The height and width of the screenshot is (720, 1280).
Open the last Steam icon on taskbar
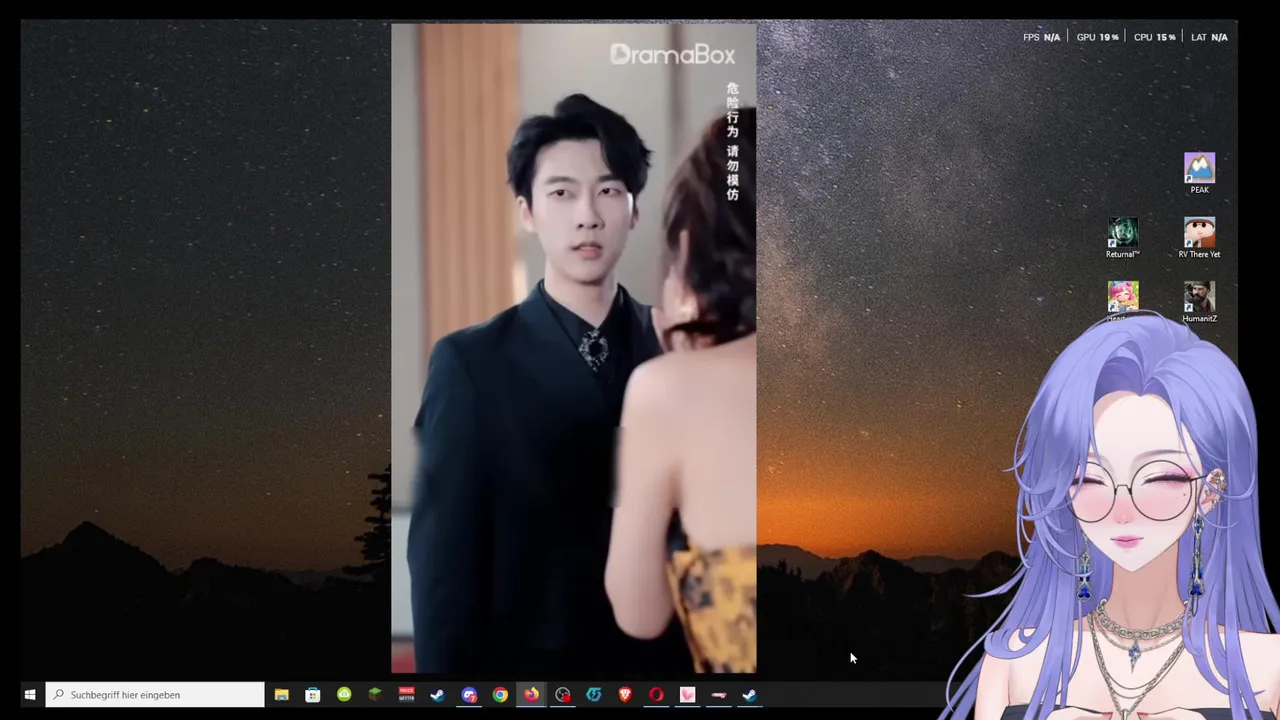click(x=749, y=695)
